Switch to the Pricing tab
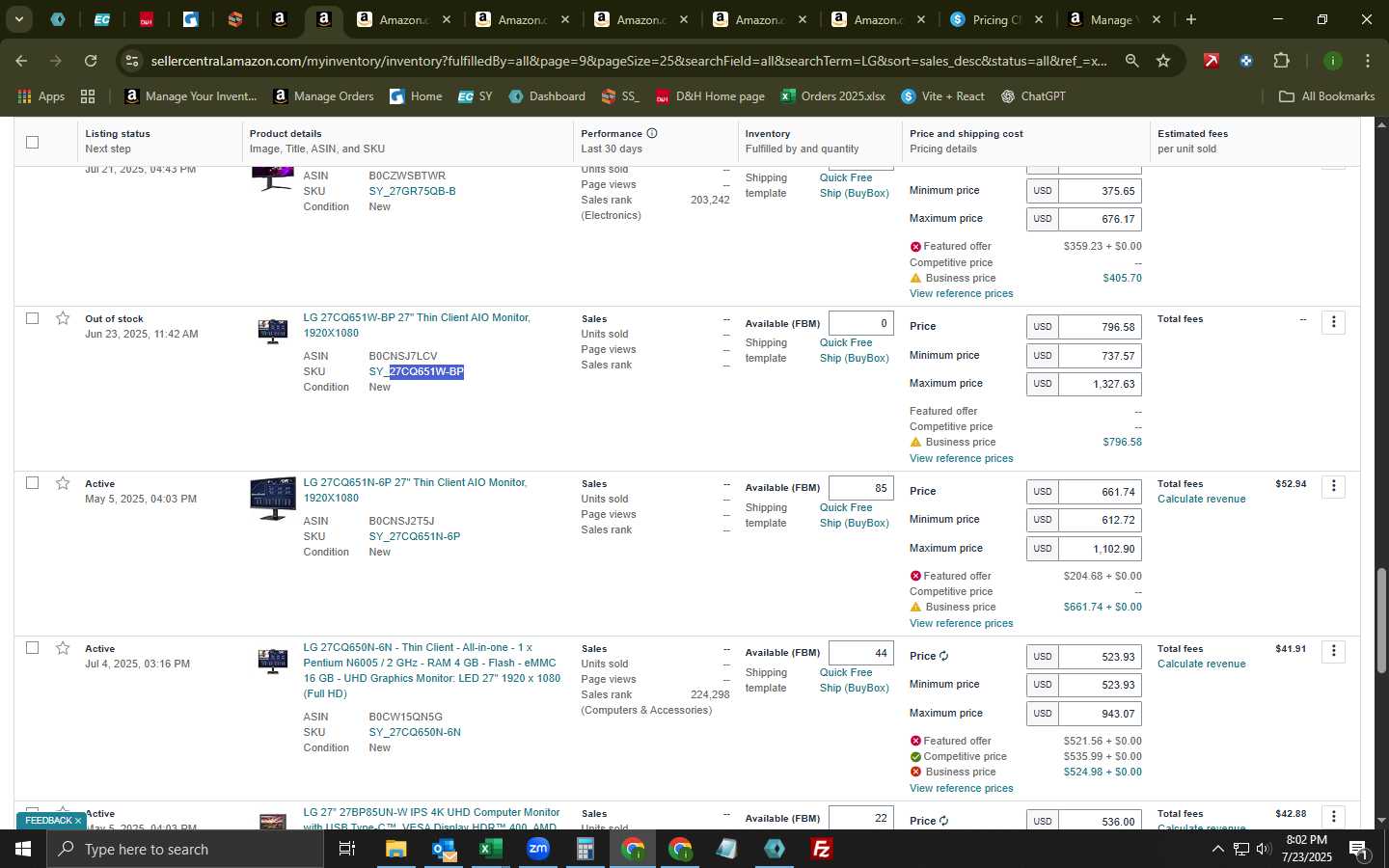 click(994, 19)
